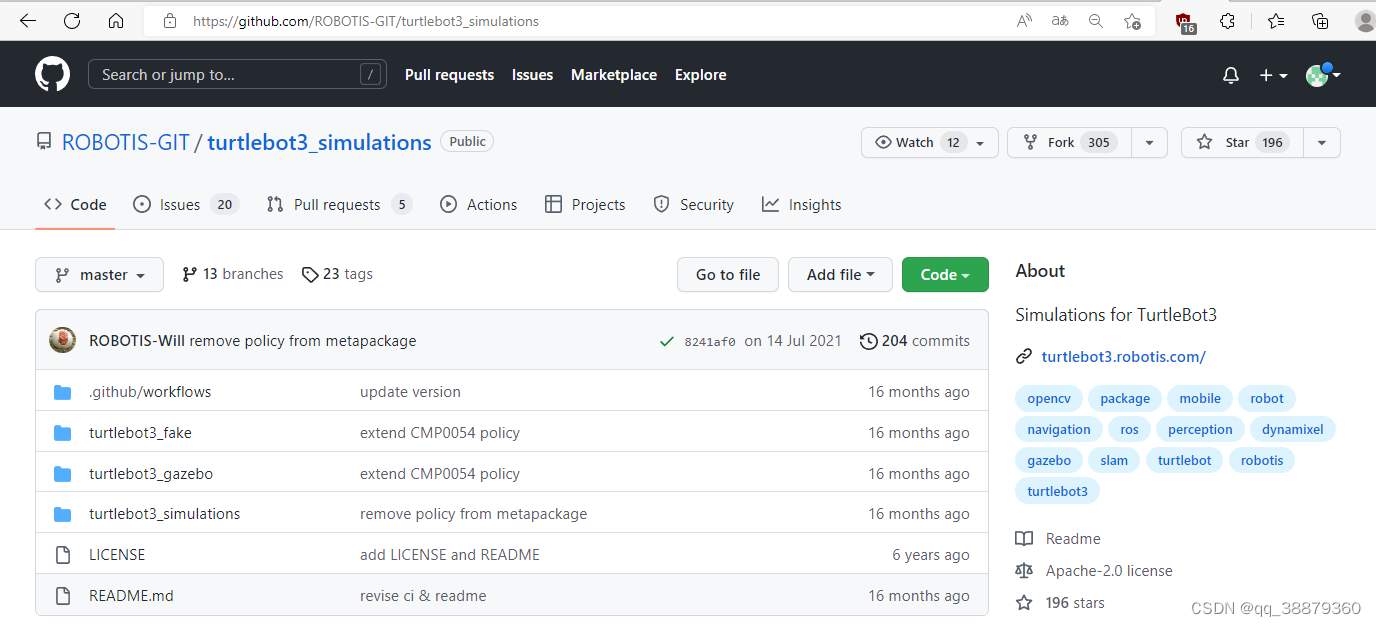Click the LICENSE file icon
This screenshot has width=1376, height=626.
[62, 555]
